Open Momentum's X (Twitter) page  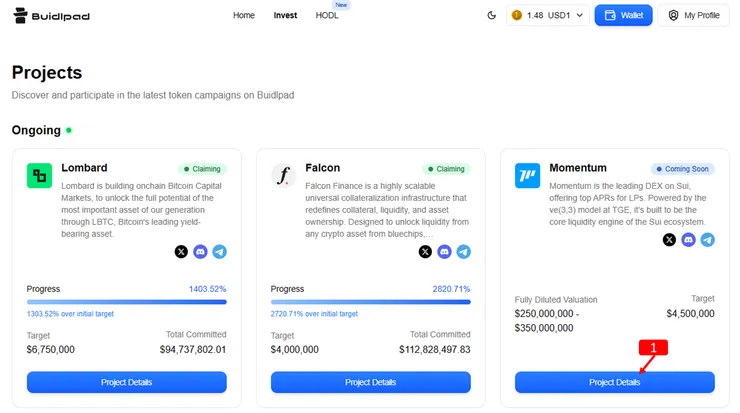(669, 240)
